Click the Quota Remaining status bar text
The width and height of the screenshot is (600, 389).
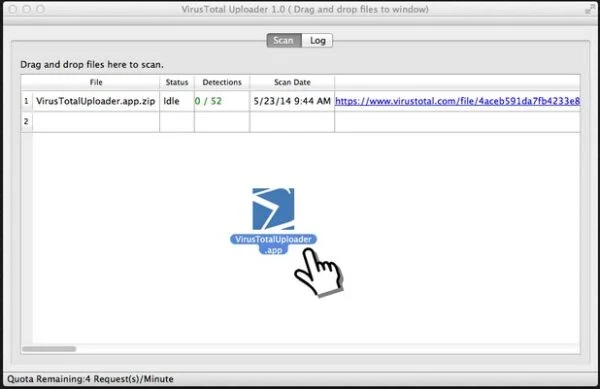click(90, 379)
